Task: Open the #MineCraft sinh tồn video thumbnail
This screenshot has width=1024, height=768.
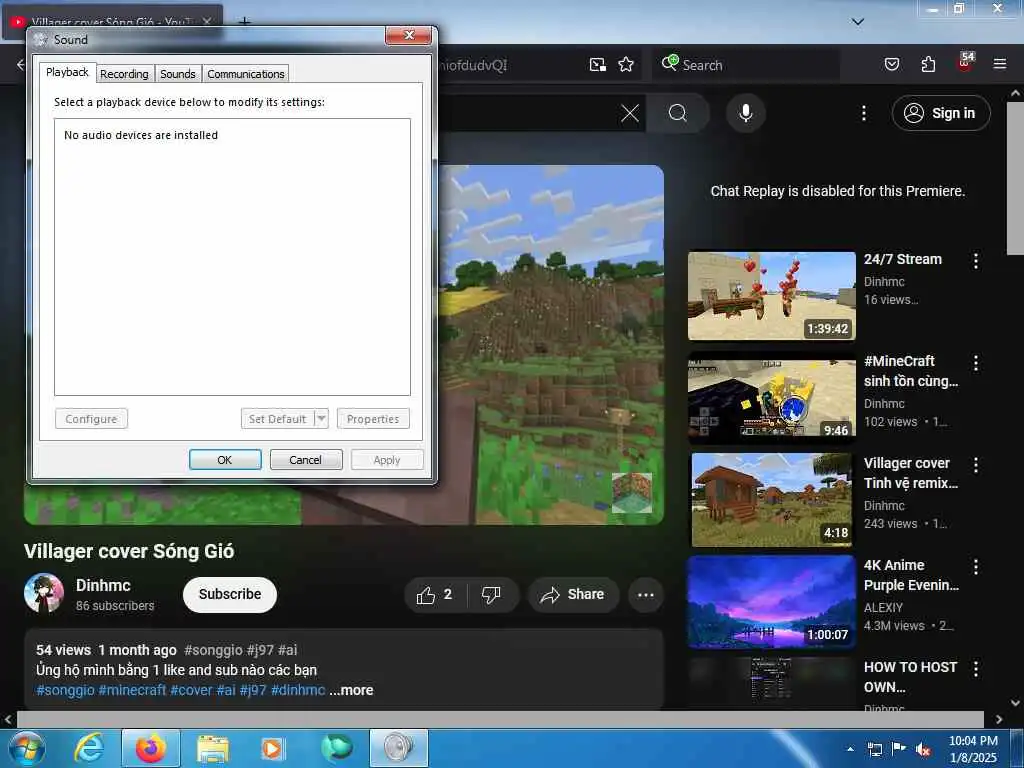Action: 771,398
